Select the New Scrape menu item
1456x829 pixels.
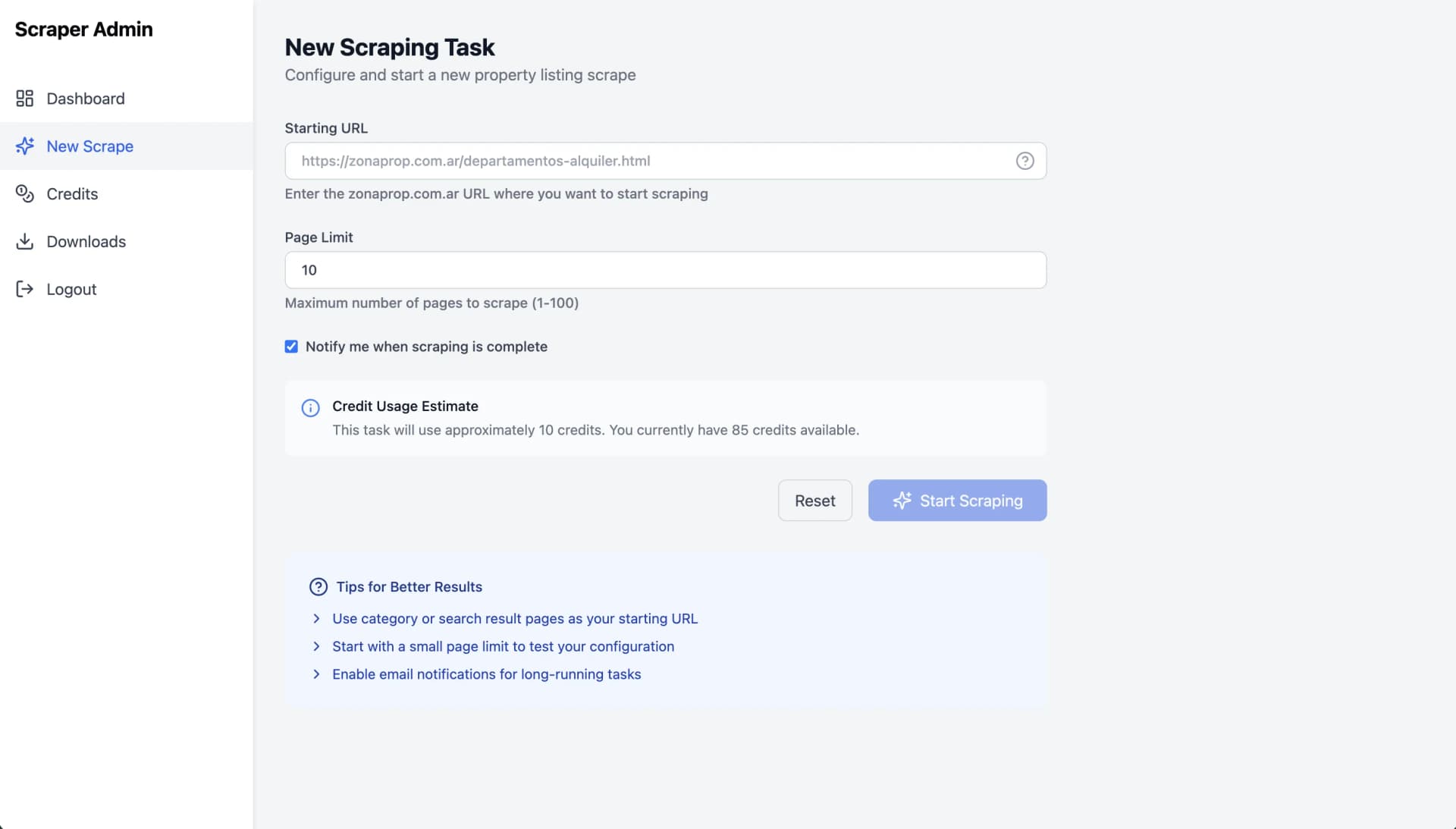pos(90,146)
